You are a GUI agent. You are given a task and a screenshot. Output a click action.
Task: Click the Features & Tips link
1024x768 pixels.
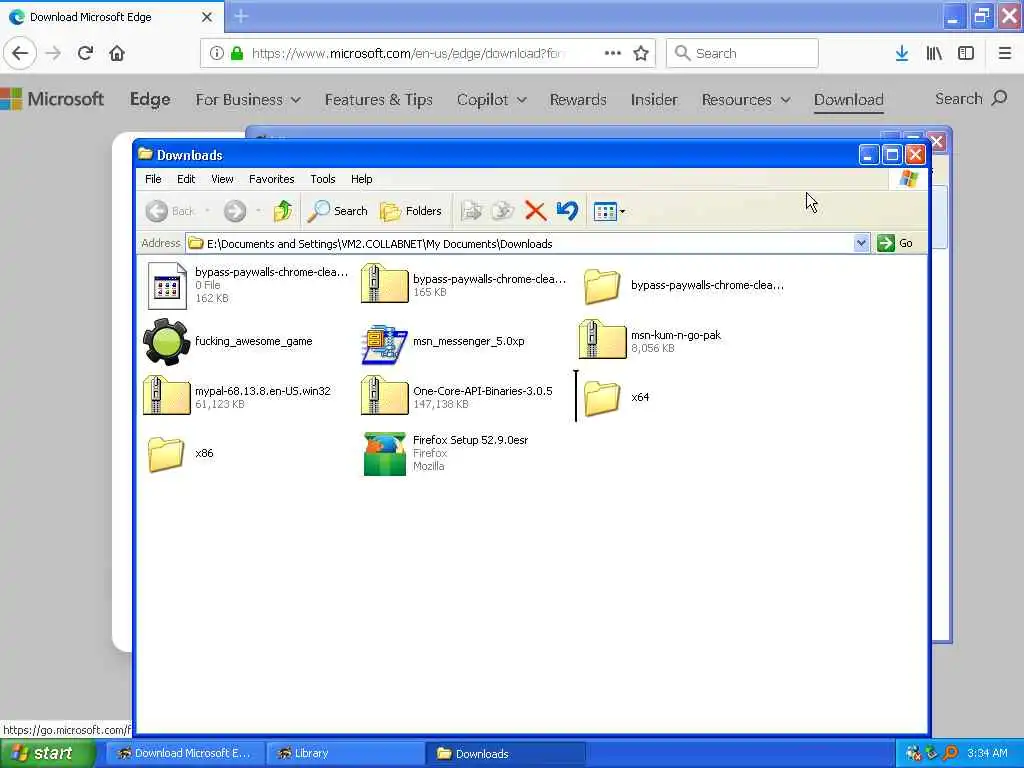[379, 99]
